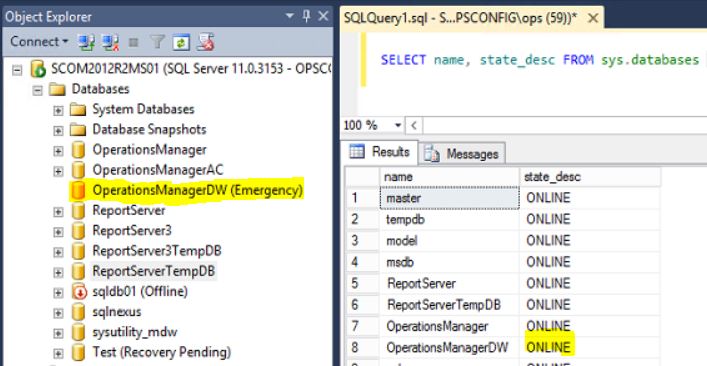
Task: Click the Stop toolbar icon
Action: pyautogui.click(x=133, y=43)
